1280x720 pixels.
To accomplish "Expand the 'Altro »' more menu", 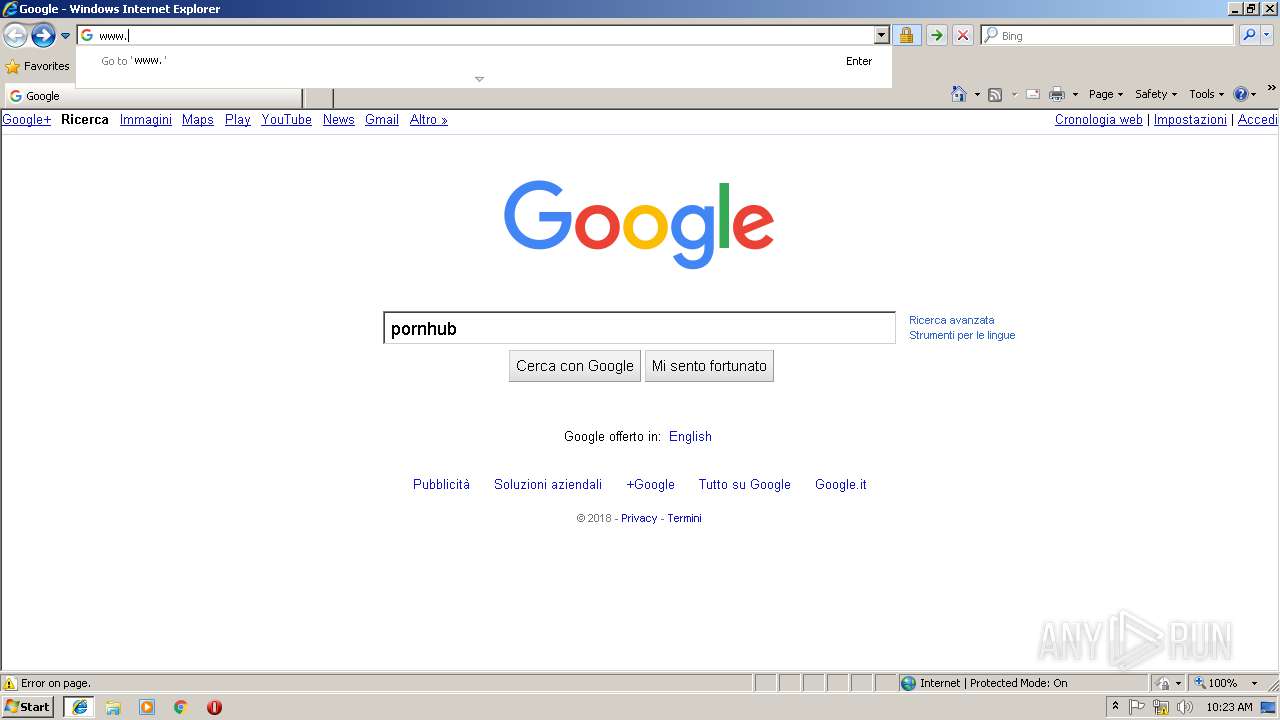I will coord(429,120).
